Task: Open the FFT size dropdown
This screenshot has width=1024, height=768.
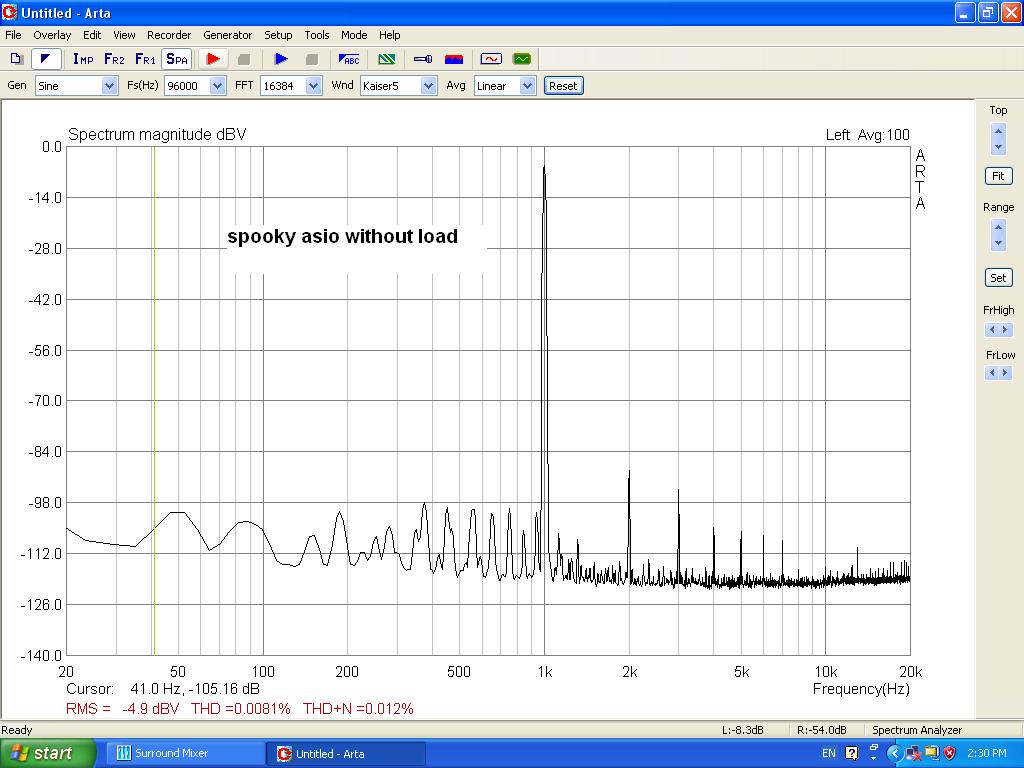Action: [x=313, y=86]
